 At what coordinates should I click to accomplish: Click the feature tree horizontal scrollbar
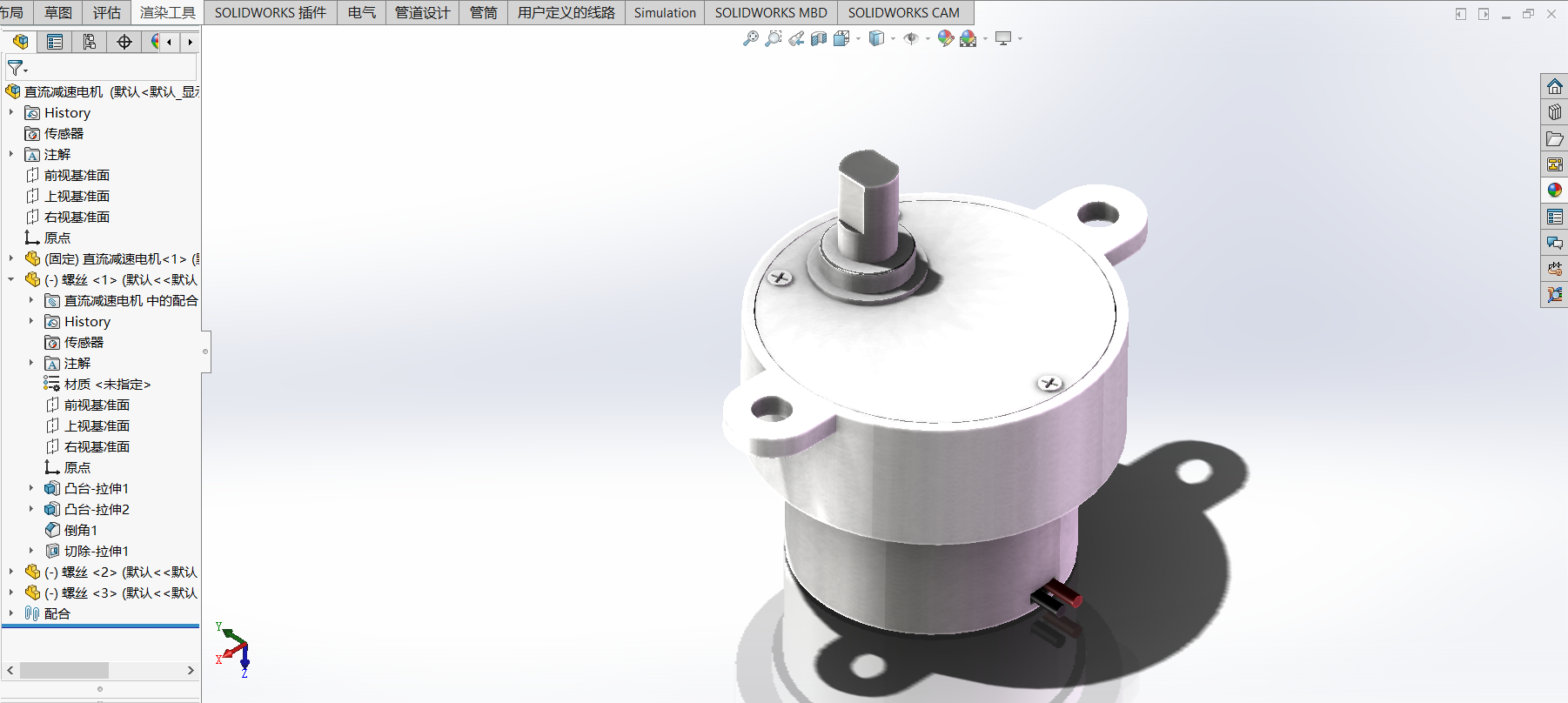(x=64, y=670)
